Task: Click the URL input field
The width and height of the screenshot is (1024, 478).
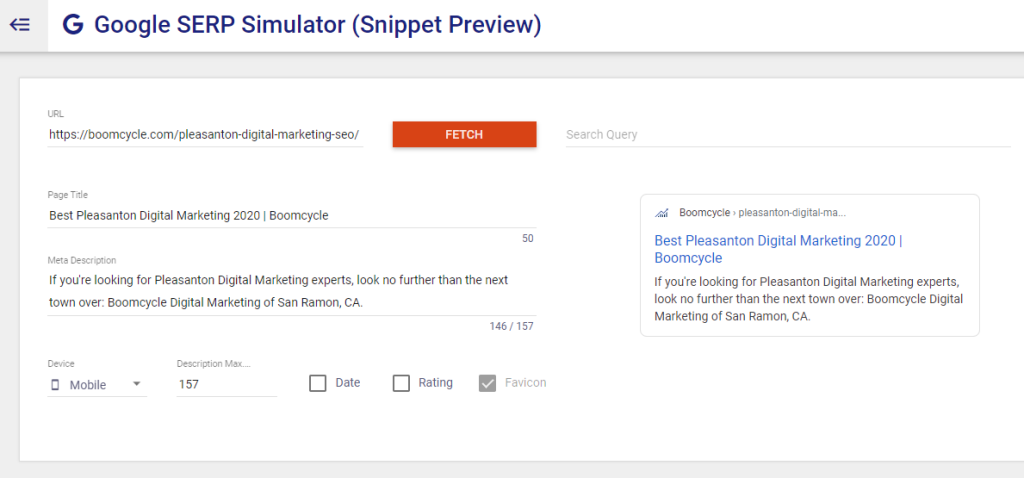Action: point(204,134)
